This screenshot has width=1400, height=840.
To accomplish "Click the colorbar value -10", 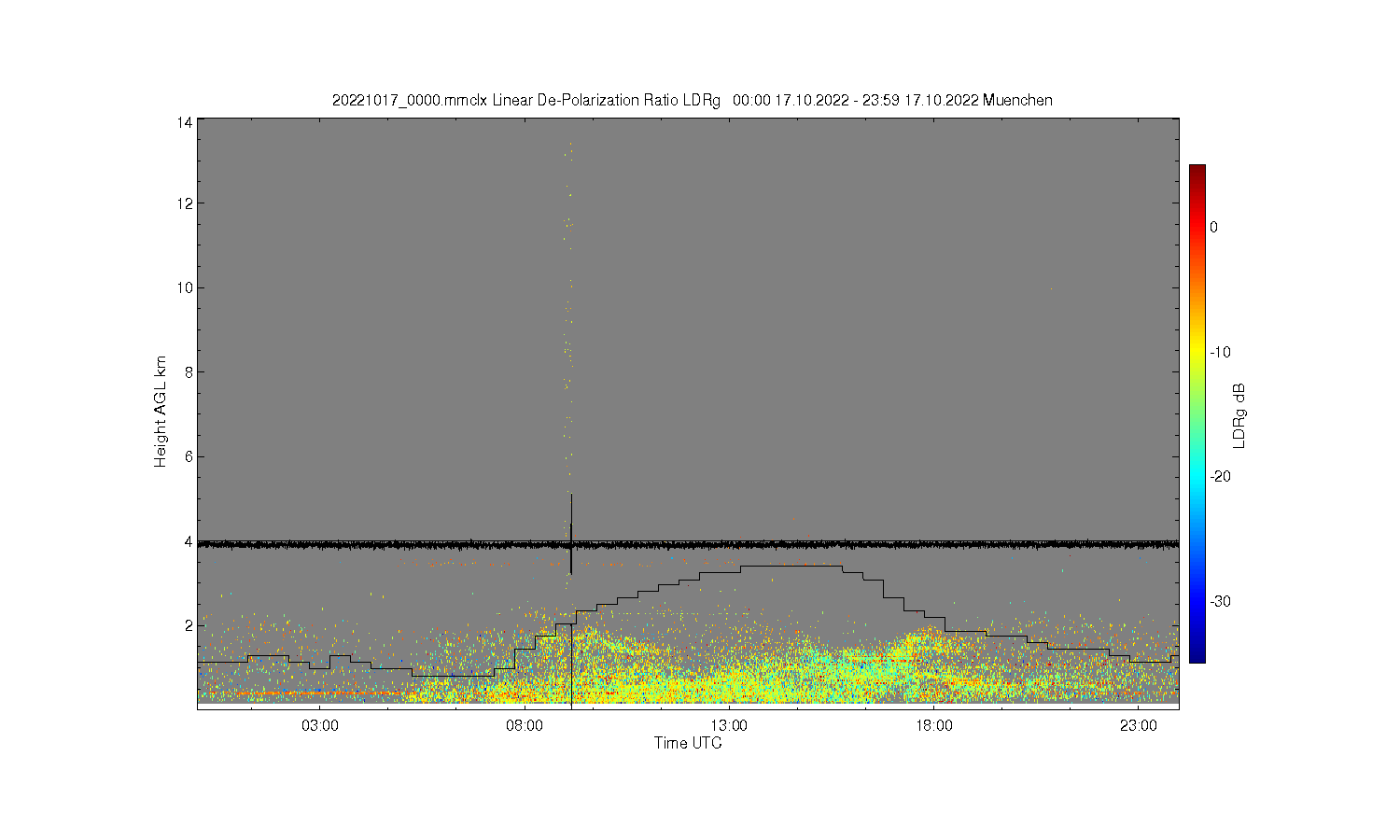I will point(1221,352).
